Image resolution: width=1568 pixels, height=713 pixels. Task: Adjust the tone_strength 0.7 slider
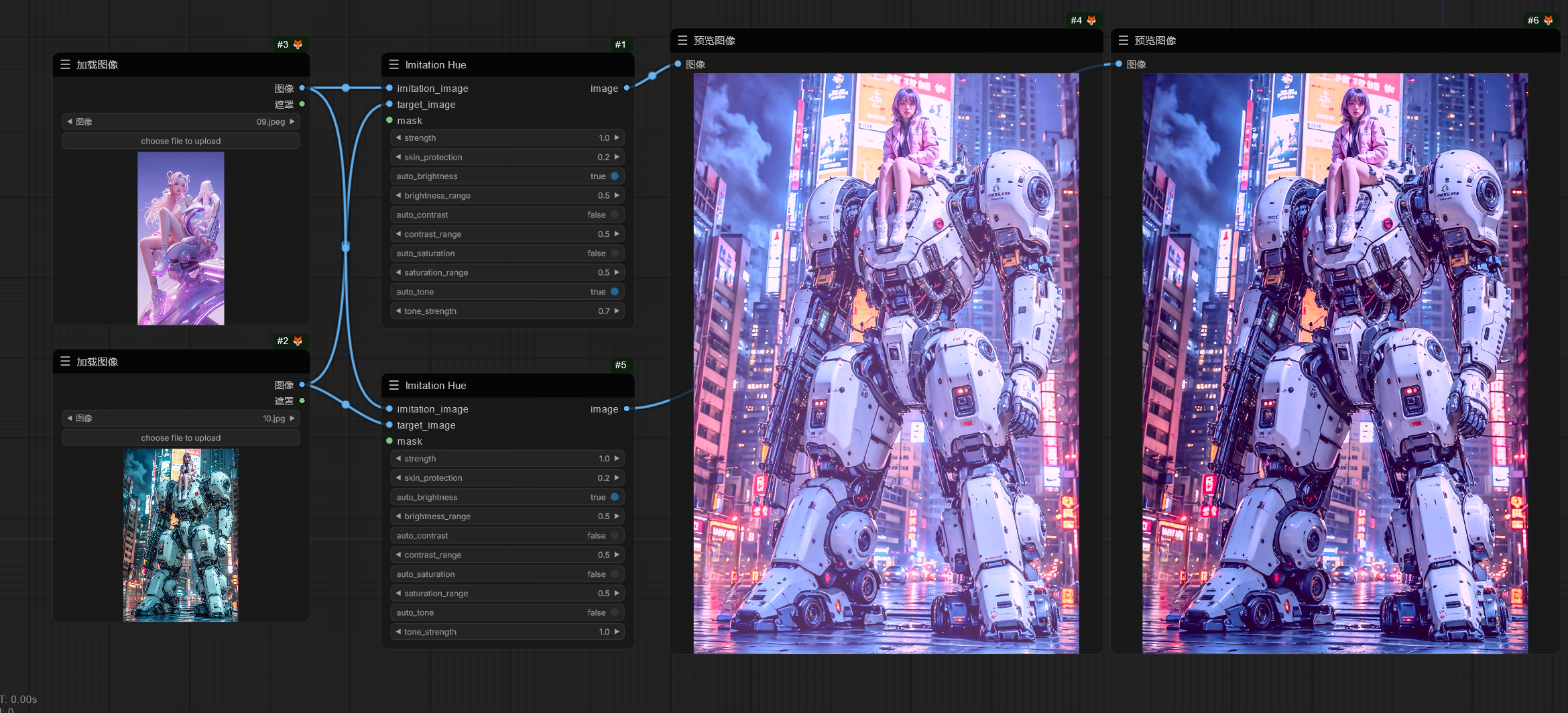(507, 311)
